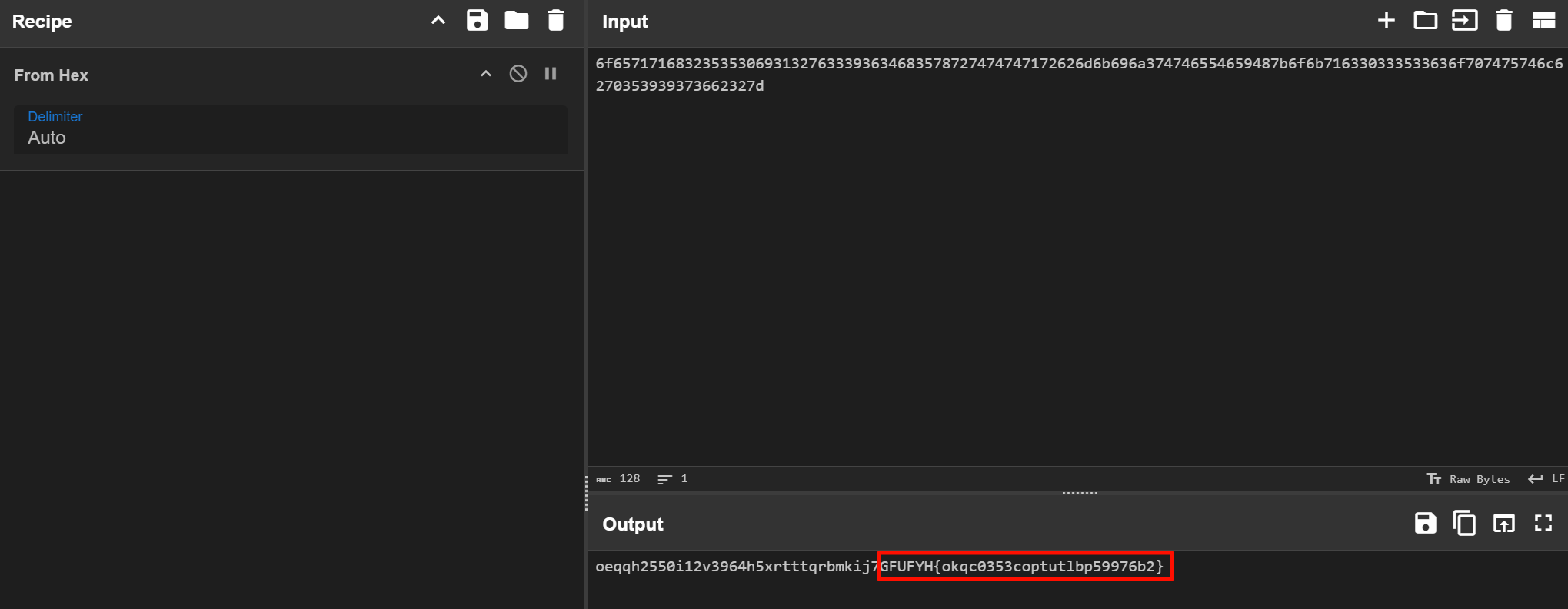Image resolution: width=1568 pixels, height=609 pixels.
Task: Copy raw output to clipboard
Action: point(1464,524)
